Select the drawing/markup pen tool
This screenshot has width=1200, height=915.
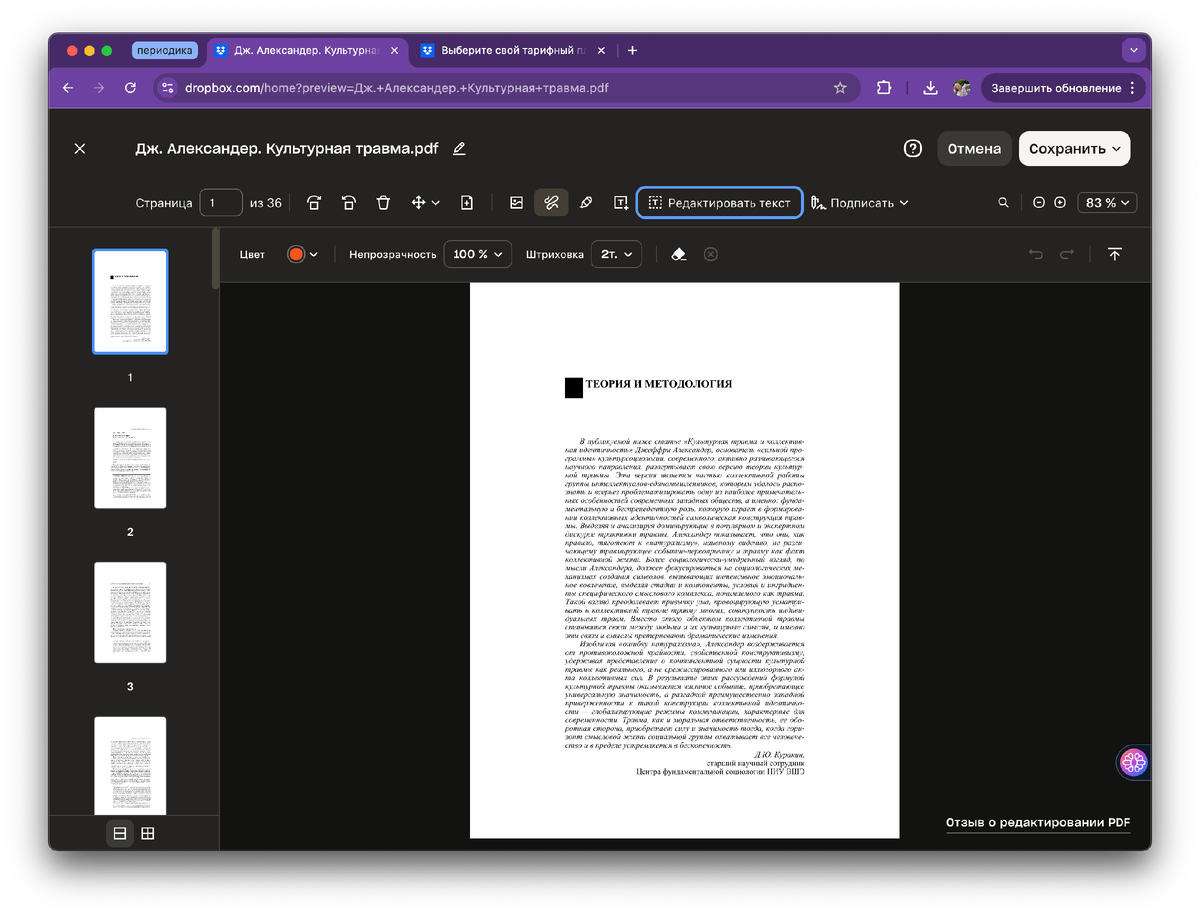pyautogui.click(x=551, y=202)
